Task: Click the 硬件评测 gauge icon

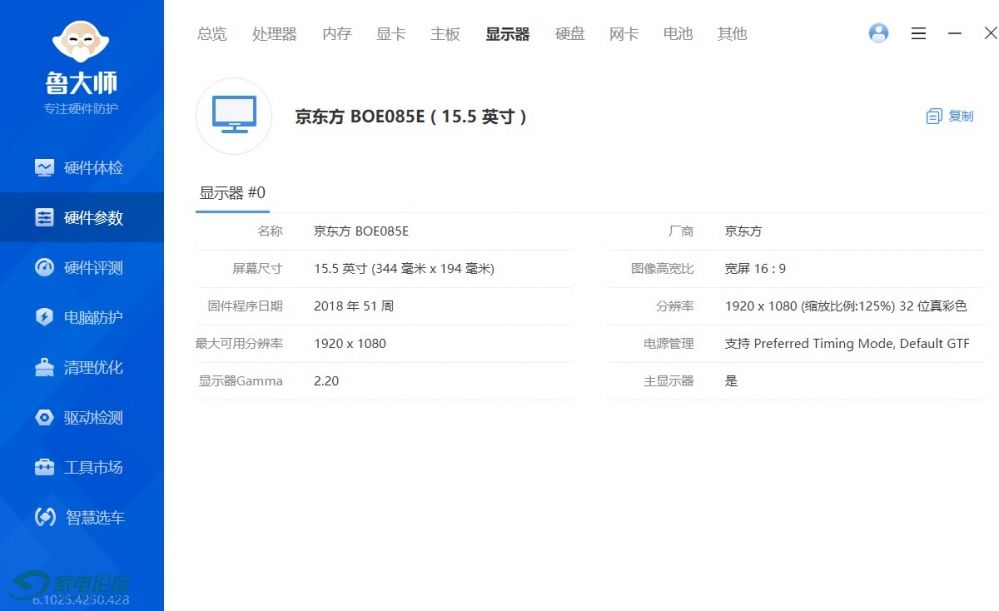Action: click(x=44, y=267)
